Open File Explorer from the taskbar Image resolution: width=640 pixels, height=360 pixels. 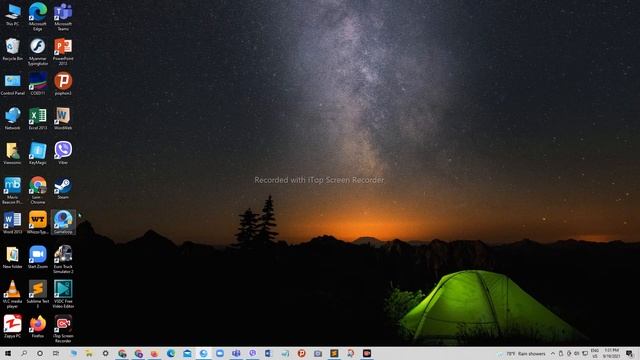[x=89, y=353]
